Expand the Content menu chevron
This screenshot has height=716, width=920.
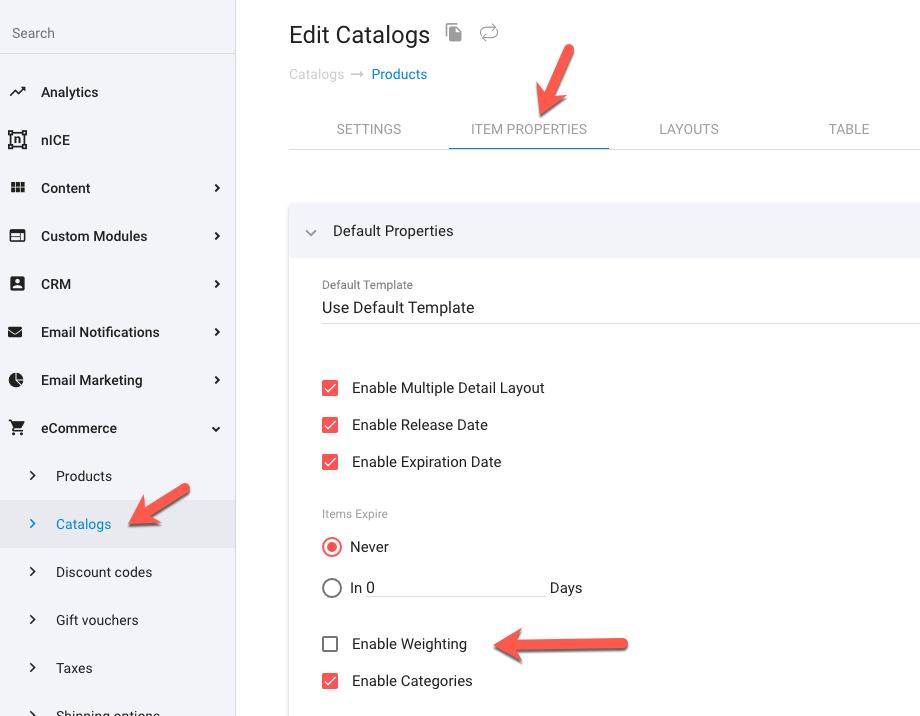[217, 188]
